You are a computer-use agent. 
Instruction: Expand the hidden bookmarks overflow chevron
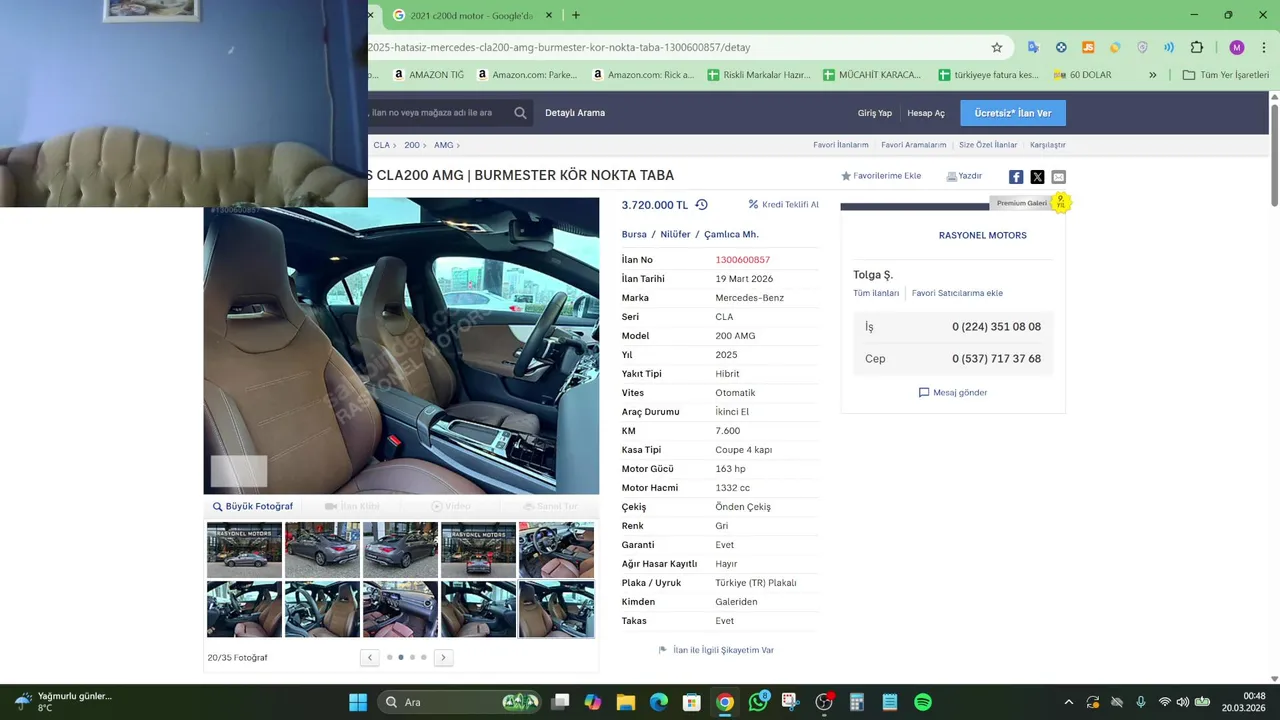pyautogui.click(x=1152, y=75)
